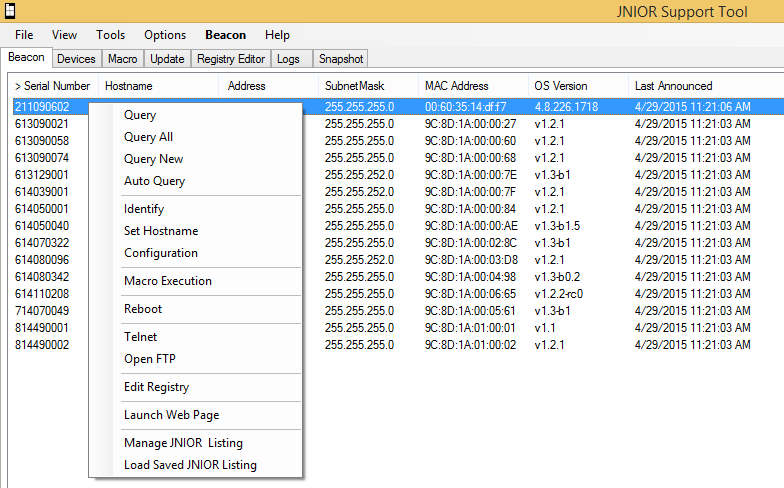784x488 pixels.
Task: Open the Tools menu
Action: [110, 35]
